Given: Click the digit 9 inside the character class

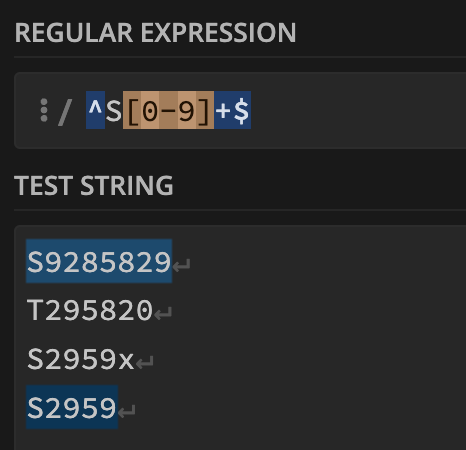Looking at the screenshot, I should pyautogui.click(x=187, y=110).
